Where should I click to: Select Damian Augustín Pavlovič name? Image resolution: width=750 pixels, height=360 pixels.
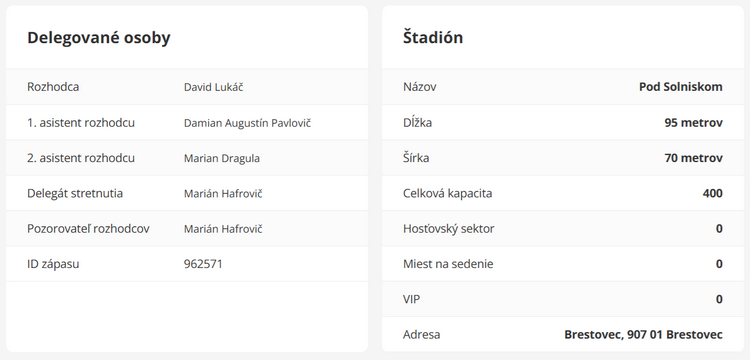click(x=247, y=123)
